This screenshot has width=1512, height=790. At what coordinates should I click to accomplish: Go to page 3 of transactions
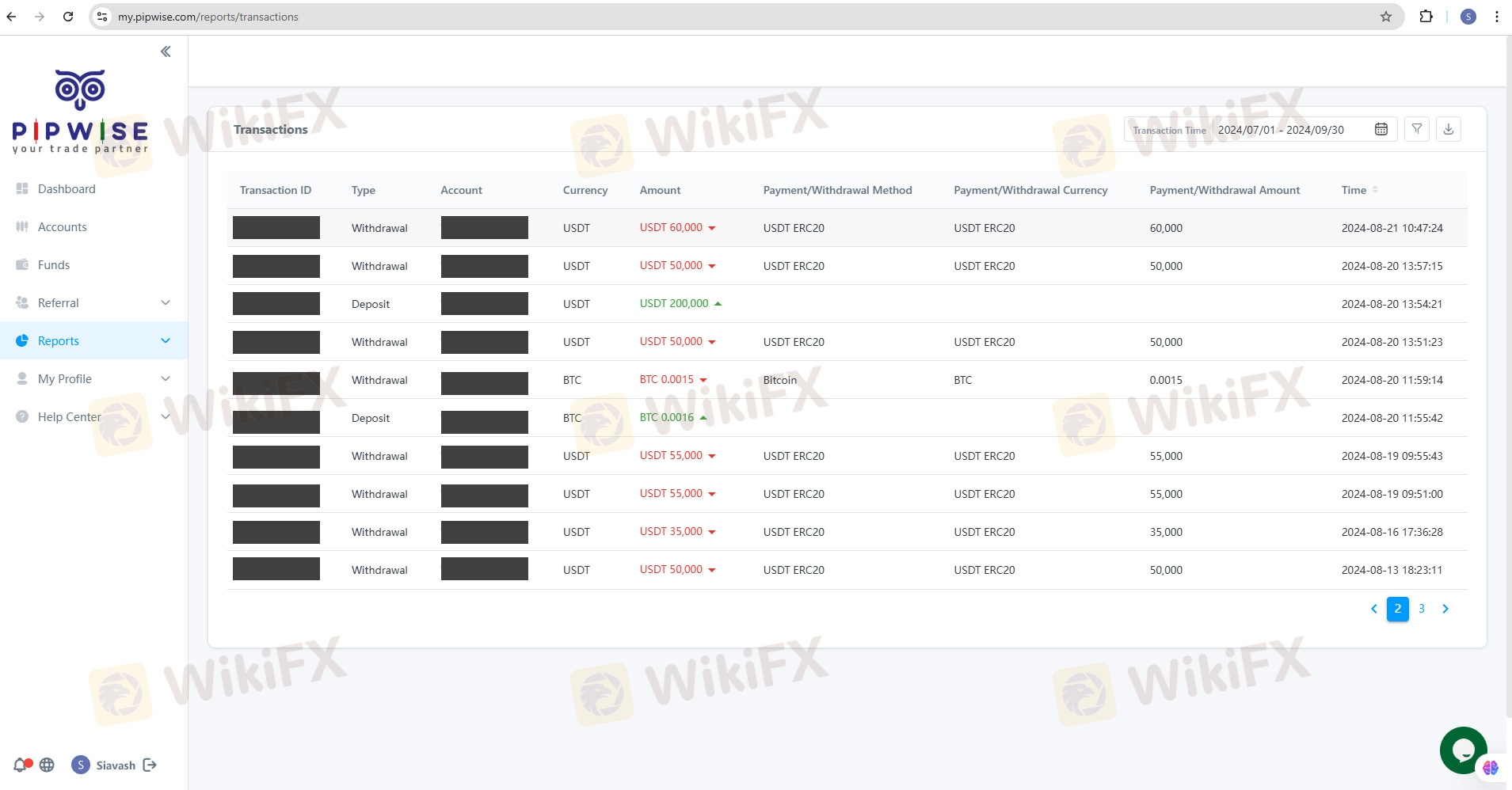(1422, 609)
